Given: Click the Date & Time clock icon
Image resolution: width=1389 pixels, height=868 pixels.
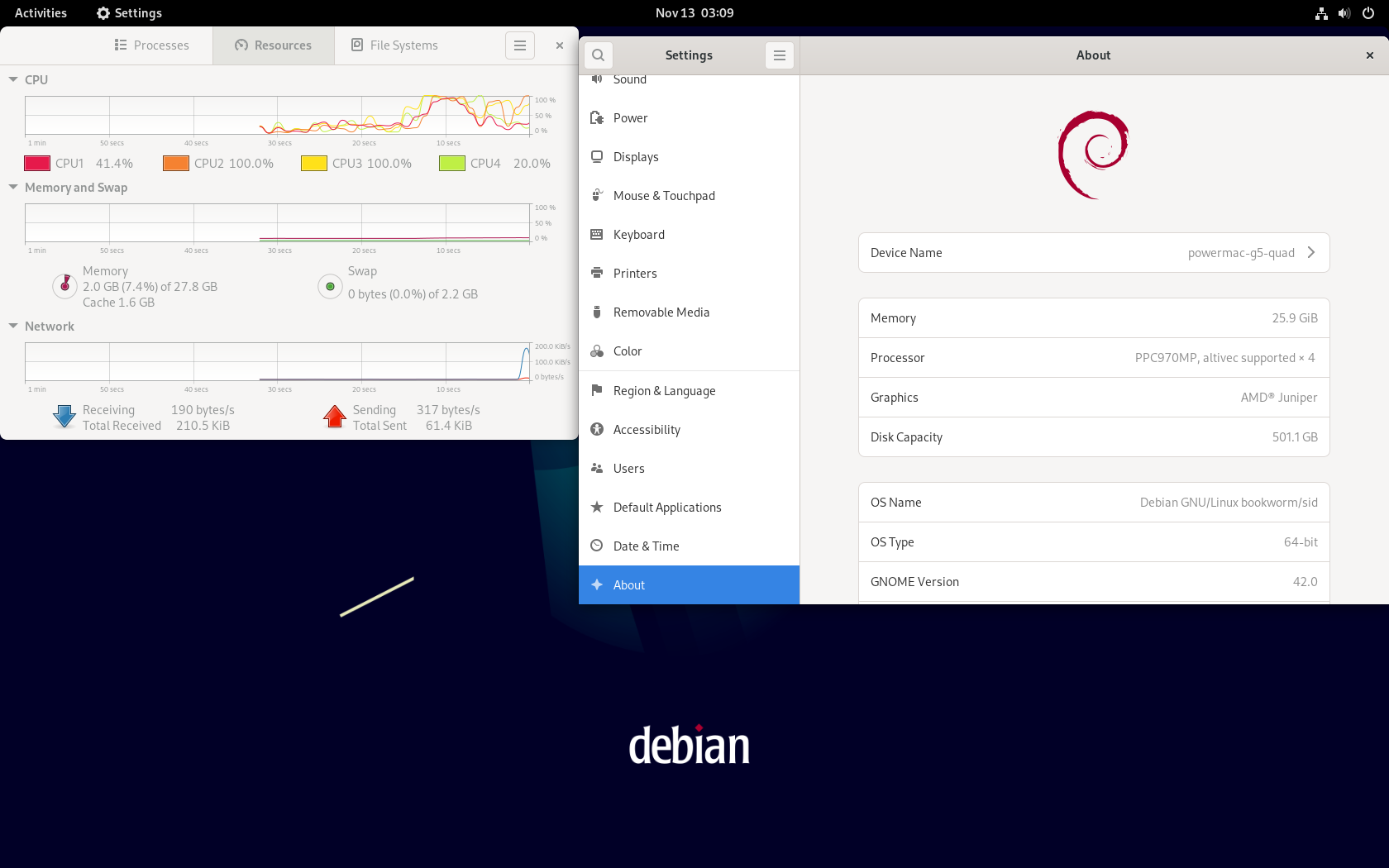Looking at the screenshot, I should click(x=597, y=546).
